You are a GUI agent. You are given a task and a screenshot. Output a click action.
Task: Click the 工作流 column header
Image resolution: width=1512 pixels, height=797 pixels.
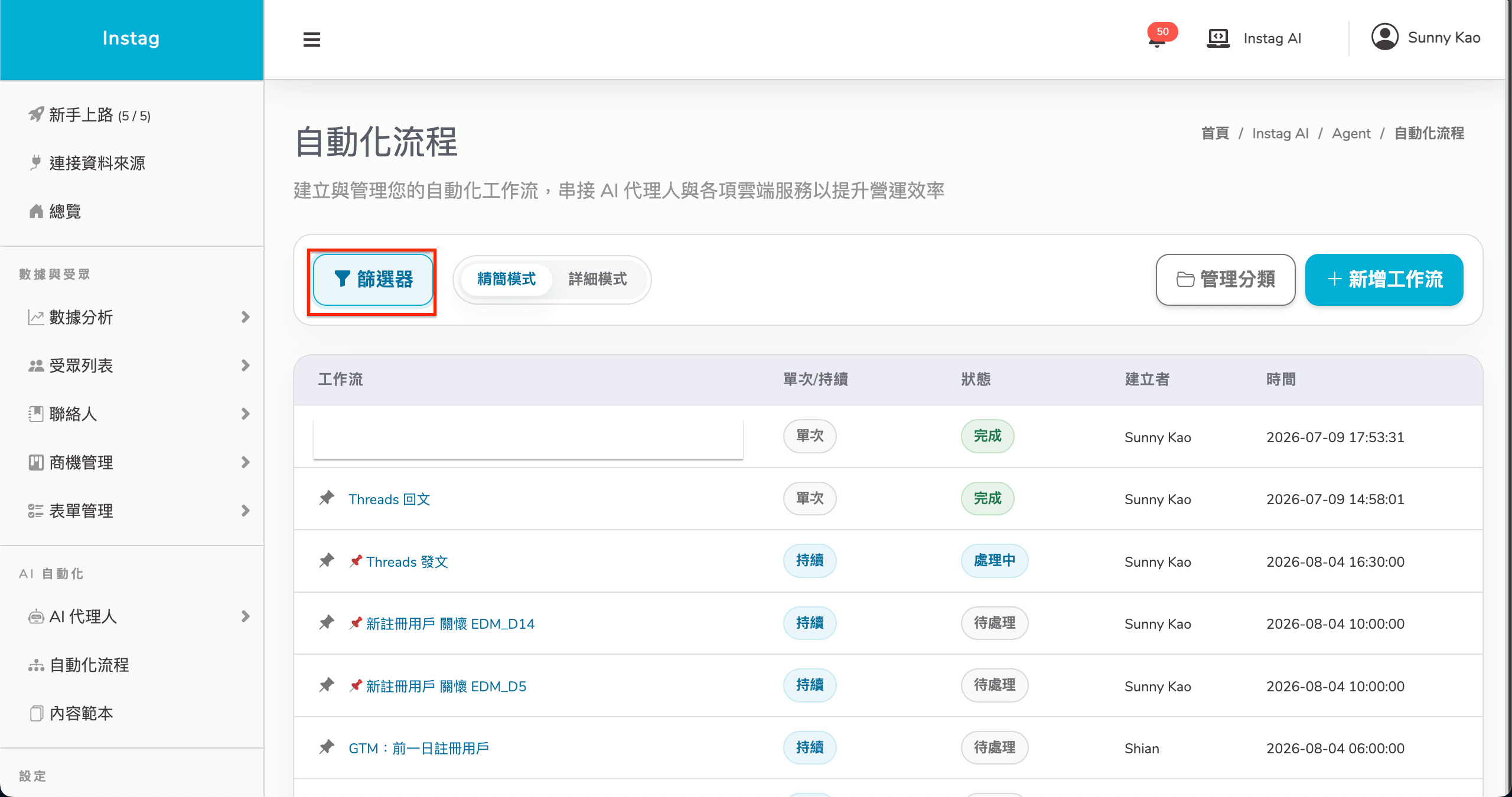(340, 379)
